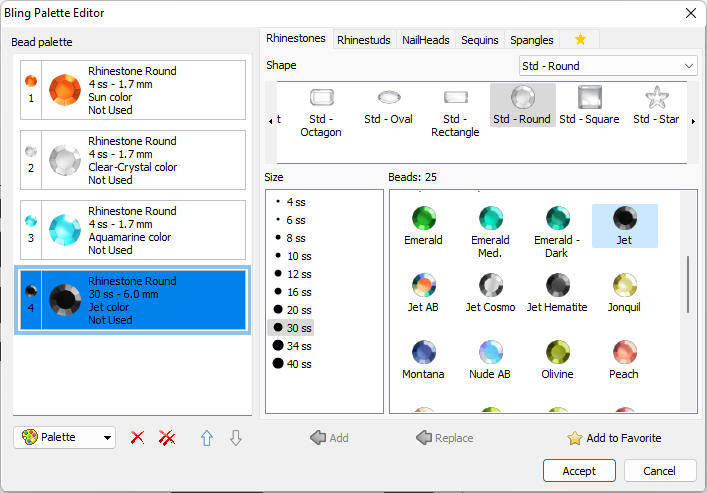Move bead down with gray arrow
This screenshot has height=493, width=707.
click(x=235, y=438)
